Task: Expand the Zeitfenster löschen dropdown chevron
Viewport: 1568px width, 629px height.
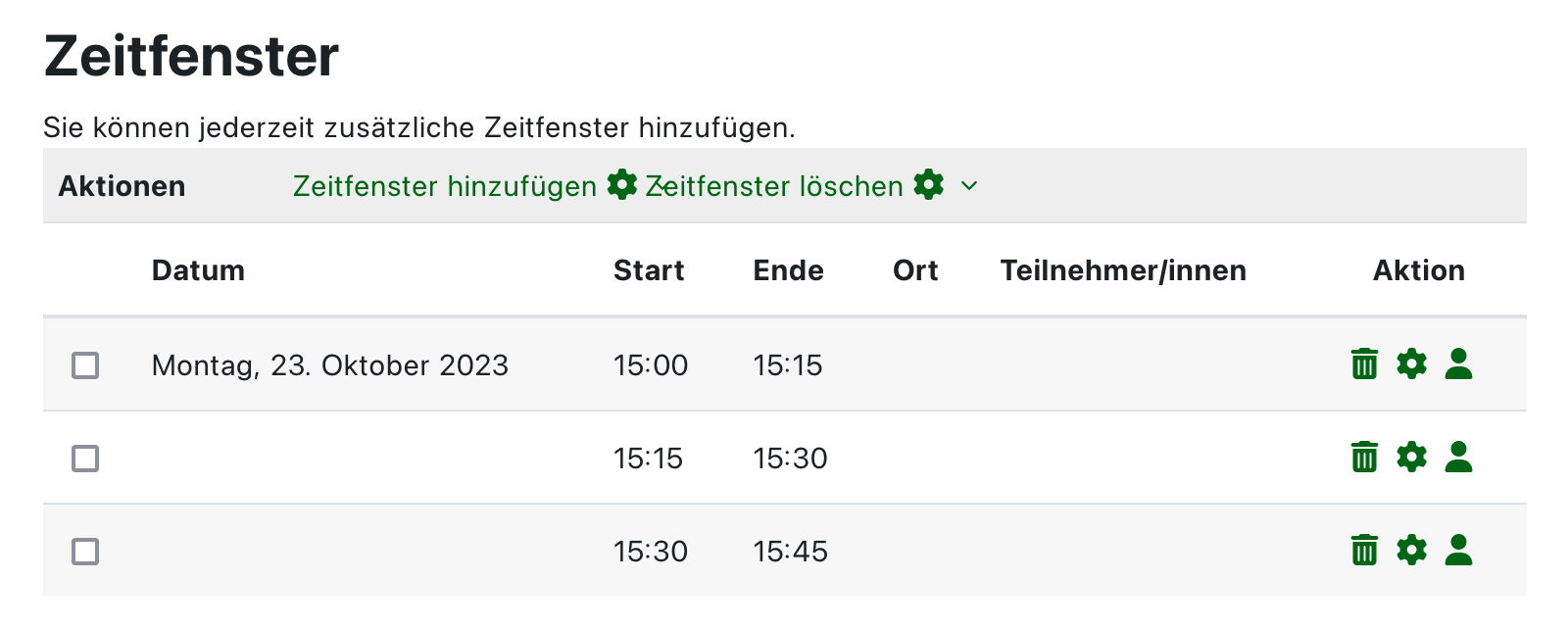Action: tap(969, 186)
